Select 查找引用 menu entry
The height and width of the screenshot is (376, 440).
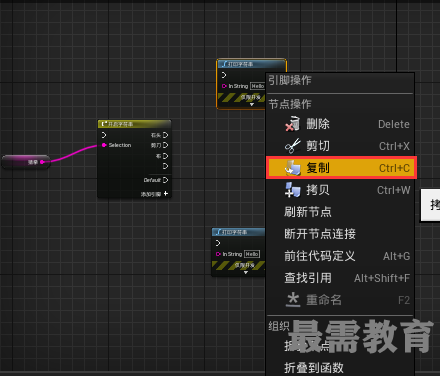tap(340, 278)
